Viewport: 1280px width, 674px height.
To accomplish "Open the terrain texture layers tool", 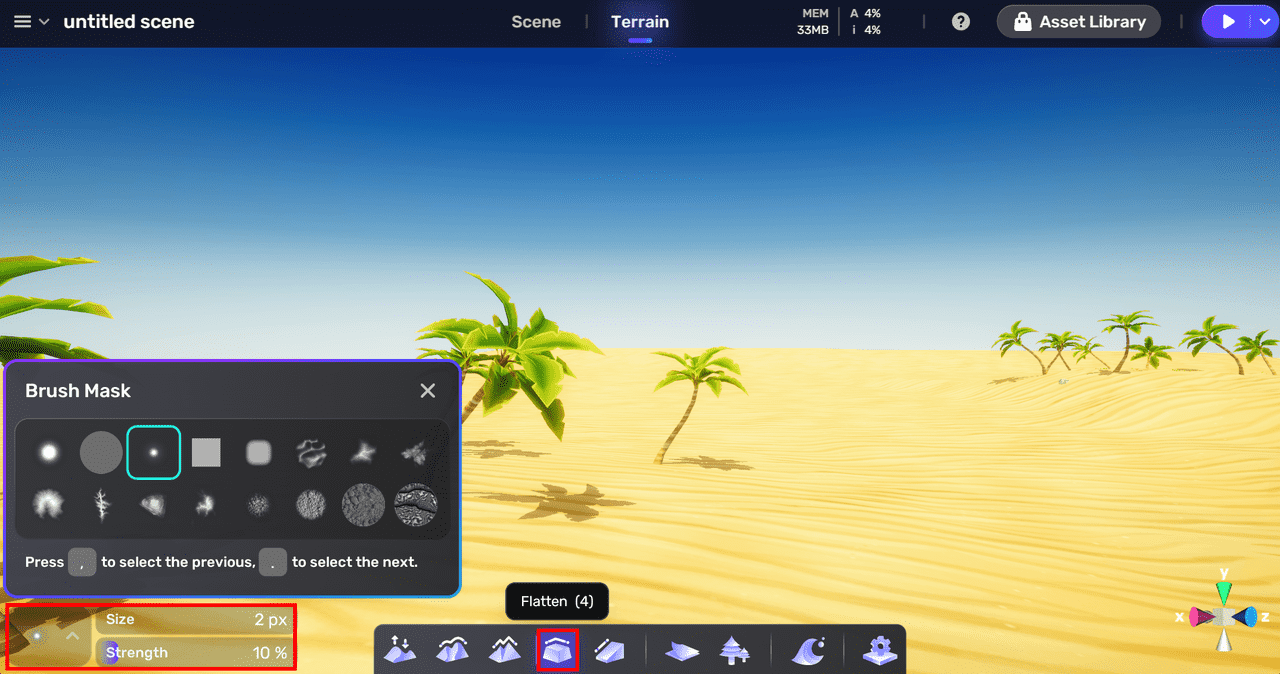I will click(682, 650).
